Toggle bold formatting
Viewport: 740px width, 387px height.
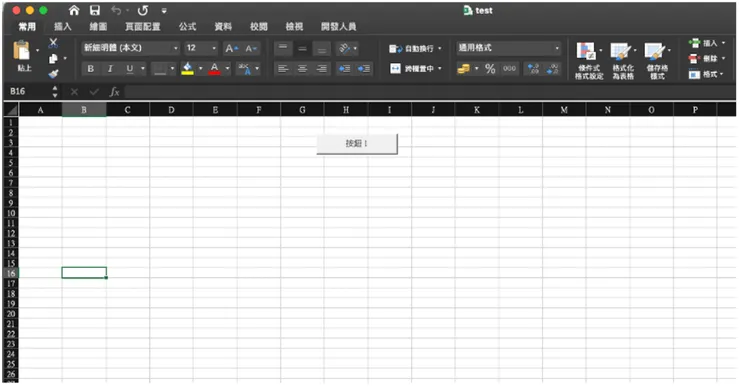[x=91, y=69]
